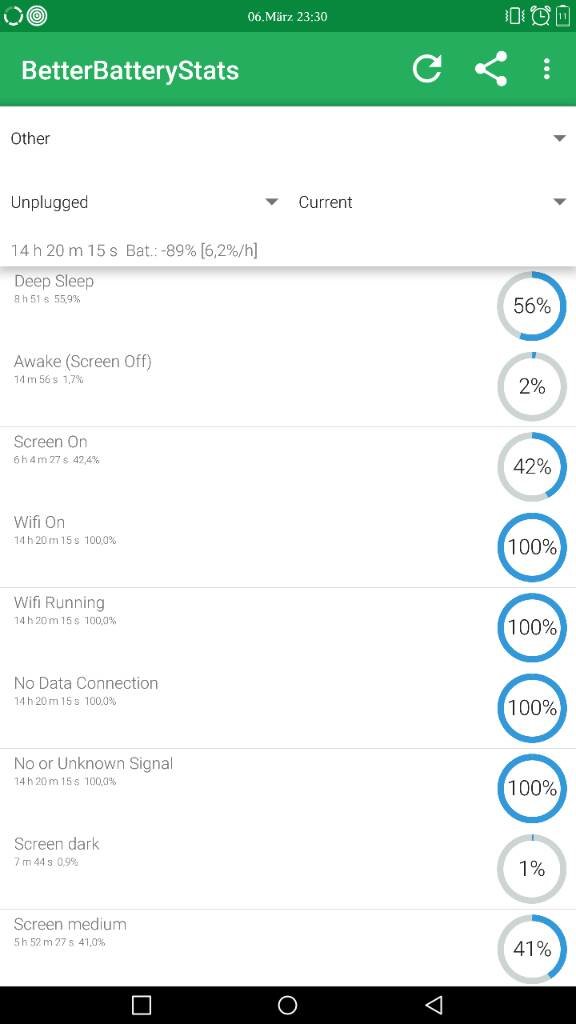
Task: Open the Other stat type dropdown
Action: point(288,138)
